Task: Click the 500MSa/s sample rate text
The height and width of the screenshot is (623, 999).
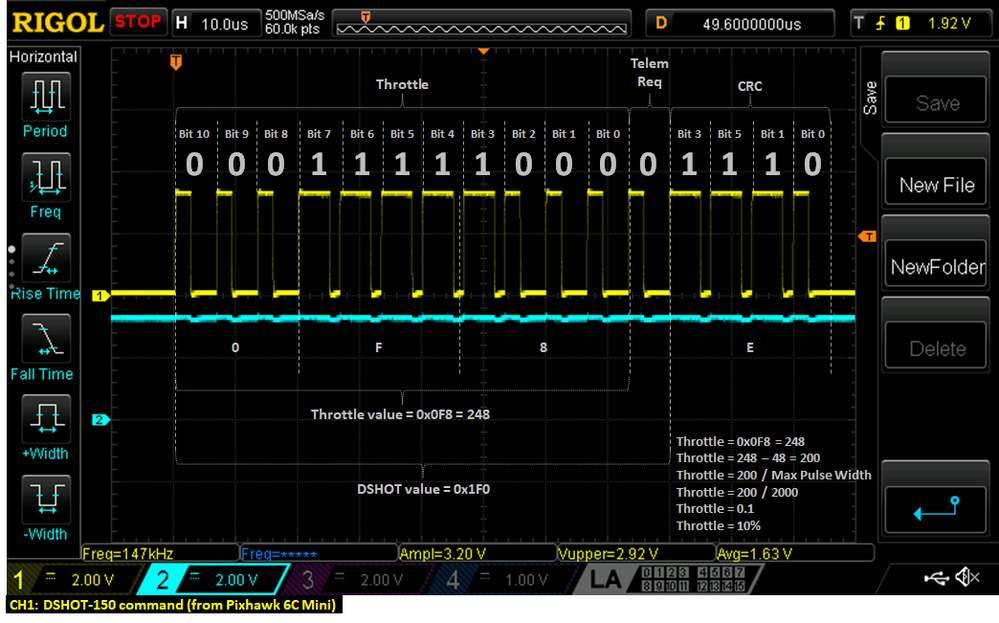Action: [x=294, y=15]
